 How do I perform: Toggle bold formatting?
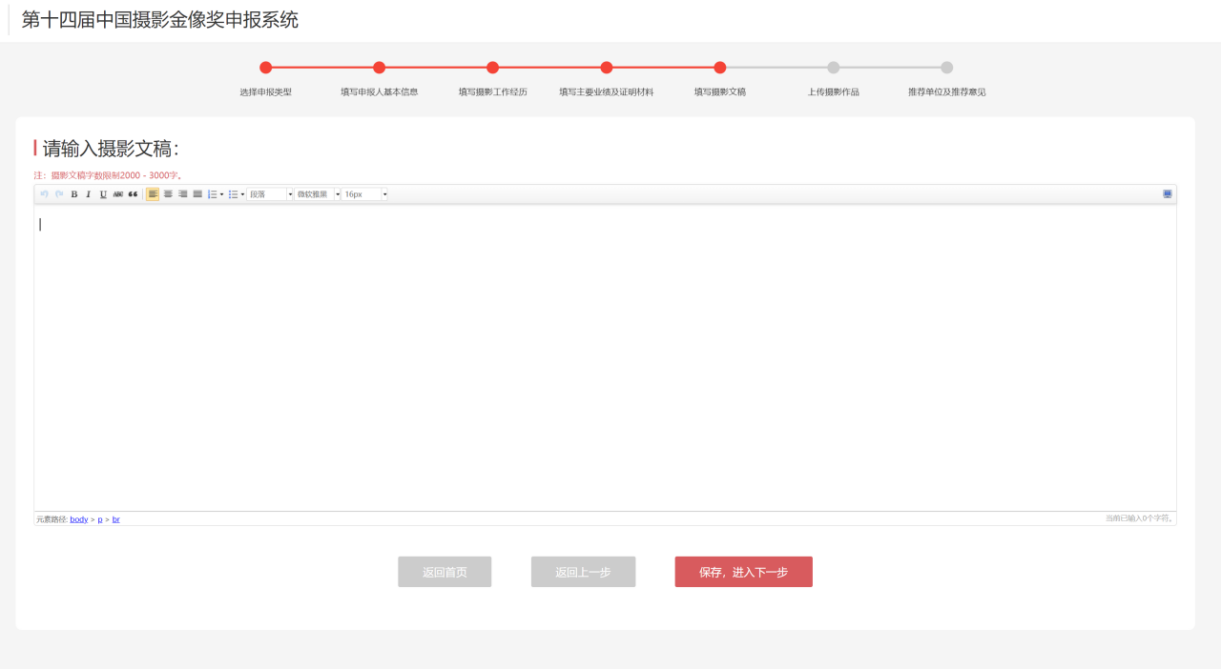click(x=74, y=194)
